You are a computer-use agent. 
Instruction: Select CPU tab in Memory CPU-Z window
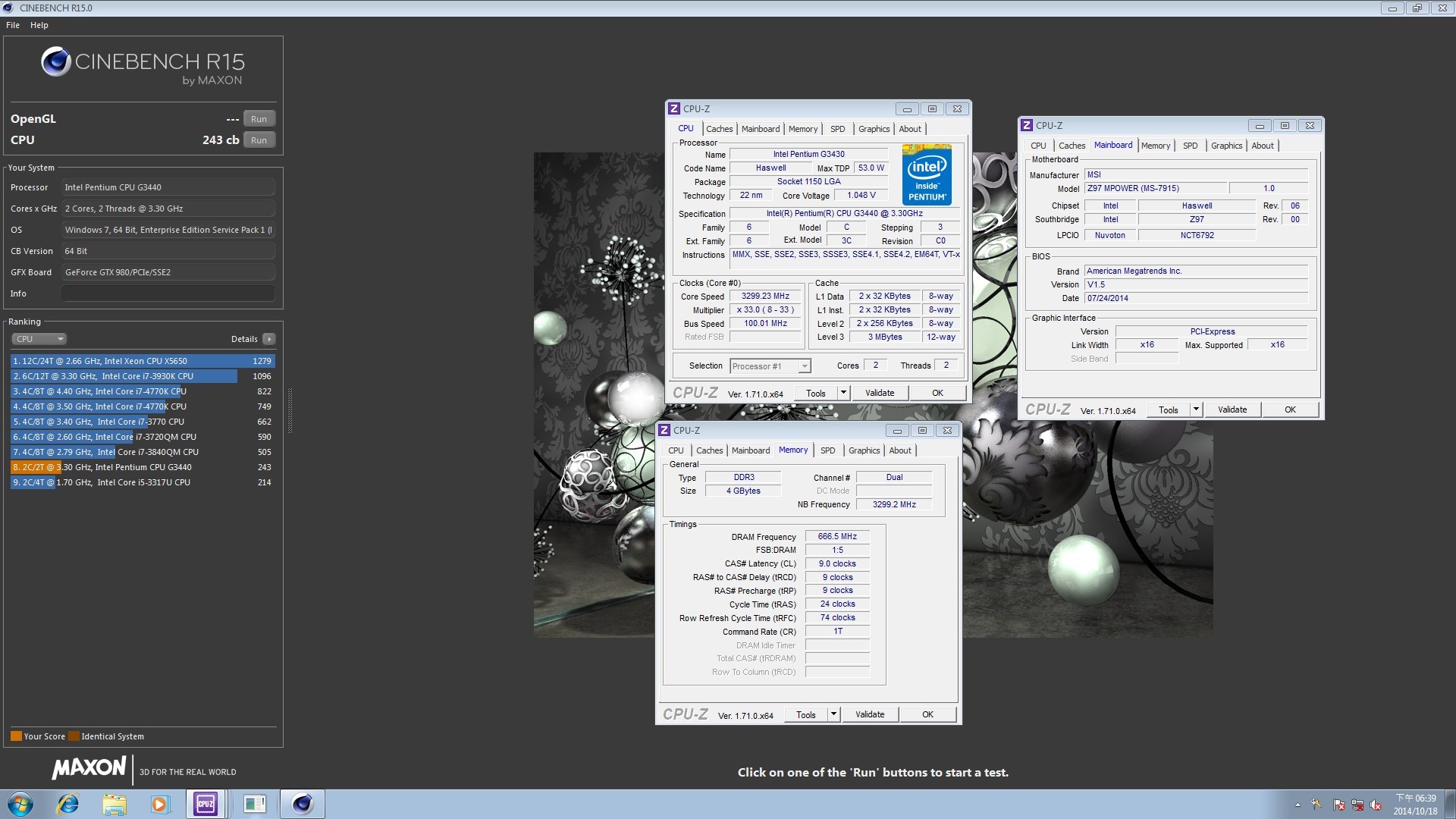coord(676,450)
